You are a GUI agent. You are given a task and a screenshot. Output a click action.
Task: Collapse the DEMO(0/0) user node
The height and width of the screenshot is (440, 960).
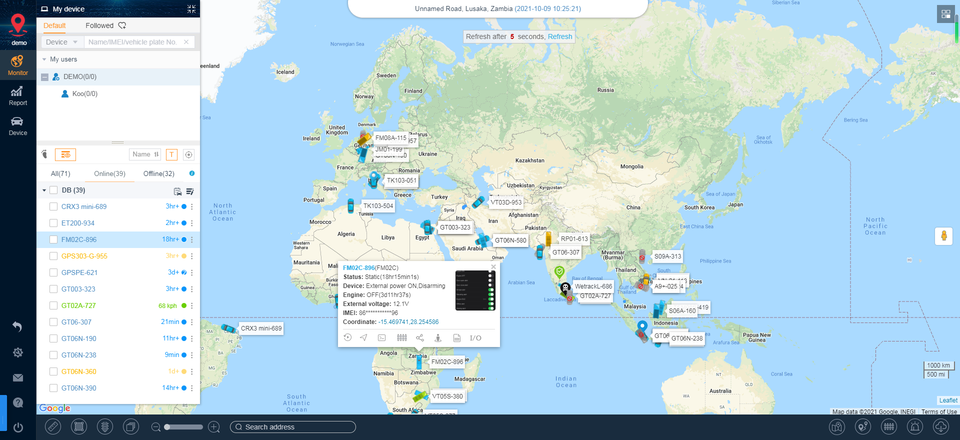click(x=44, y=77)
